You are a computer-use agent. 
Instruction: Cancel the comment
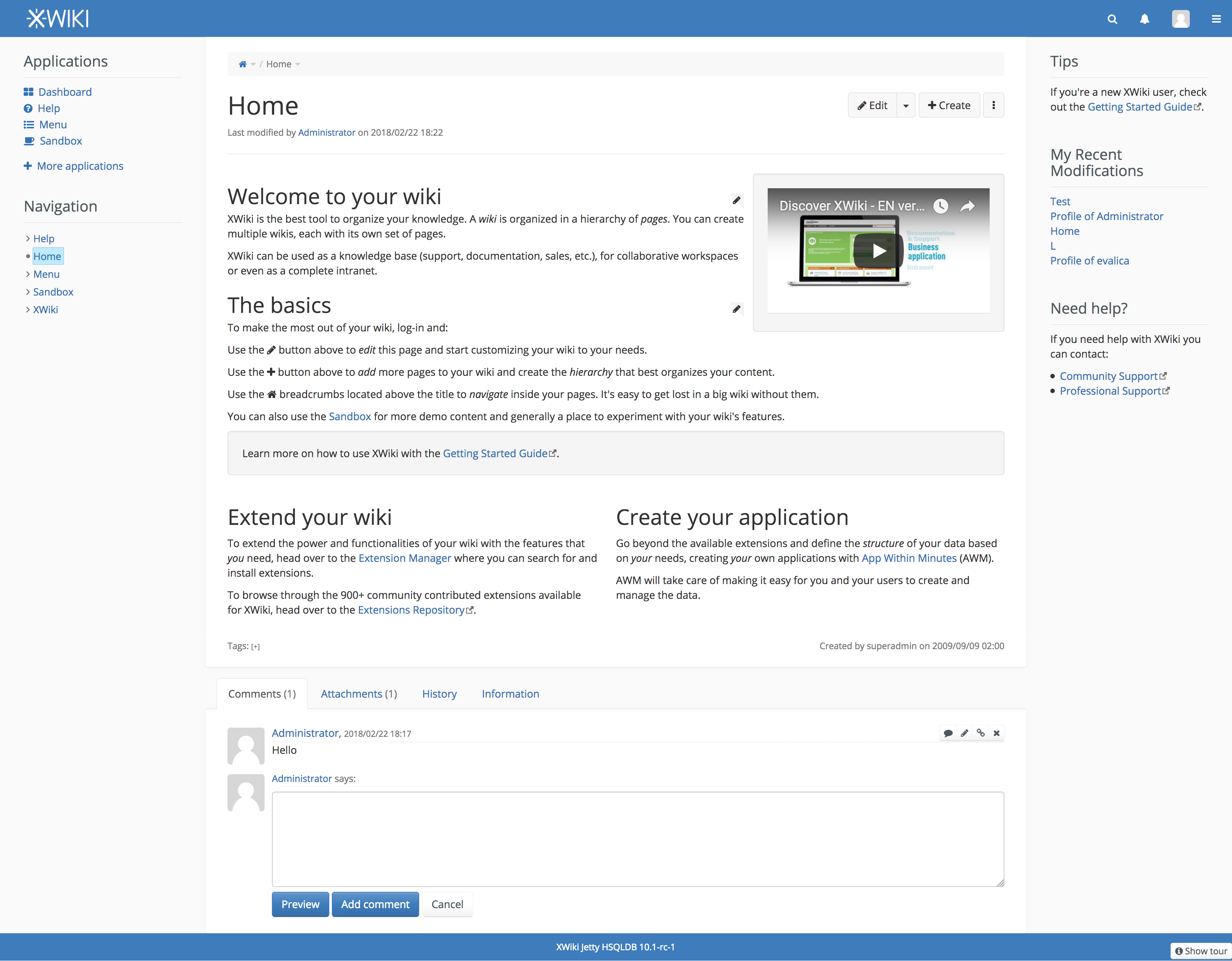coord(447,905)
